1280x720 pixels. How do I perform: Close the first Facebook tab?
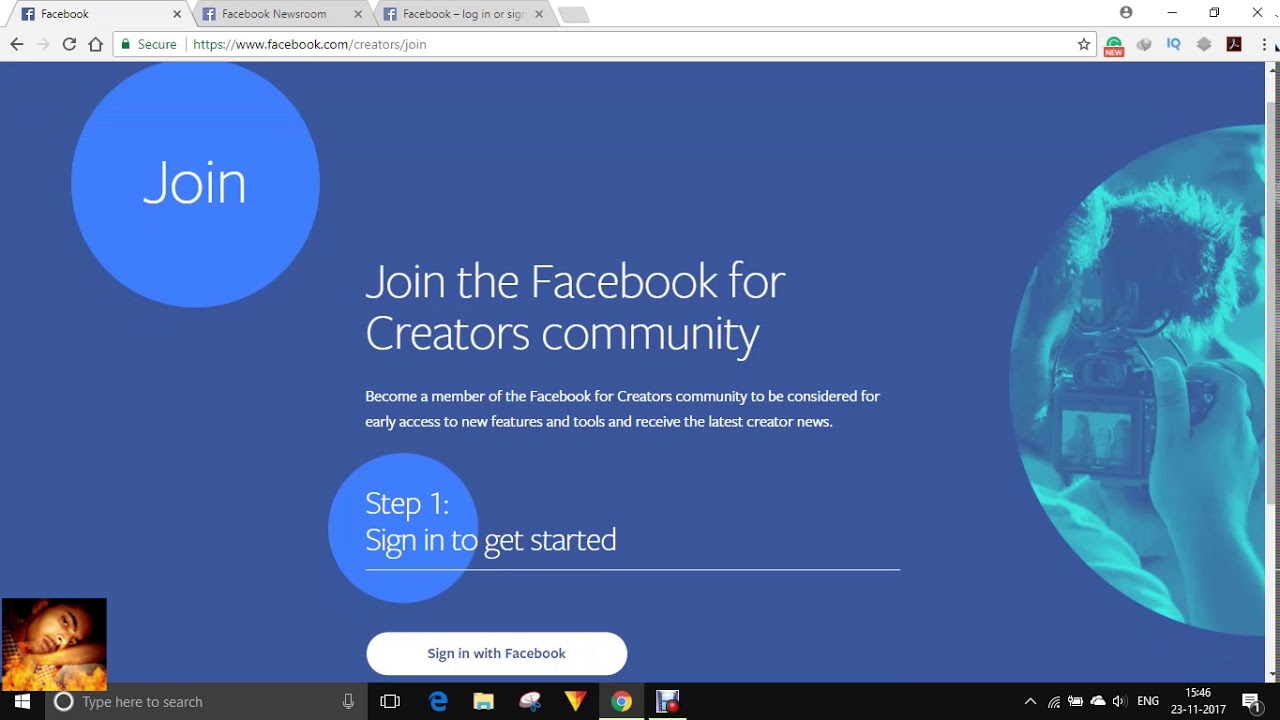[177, 14]
